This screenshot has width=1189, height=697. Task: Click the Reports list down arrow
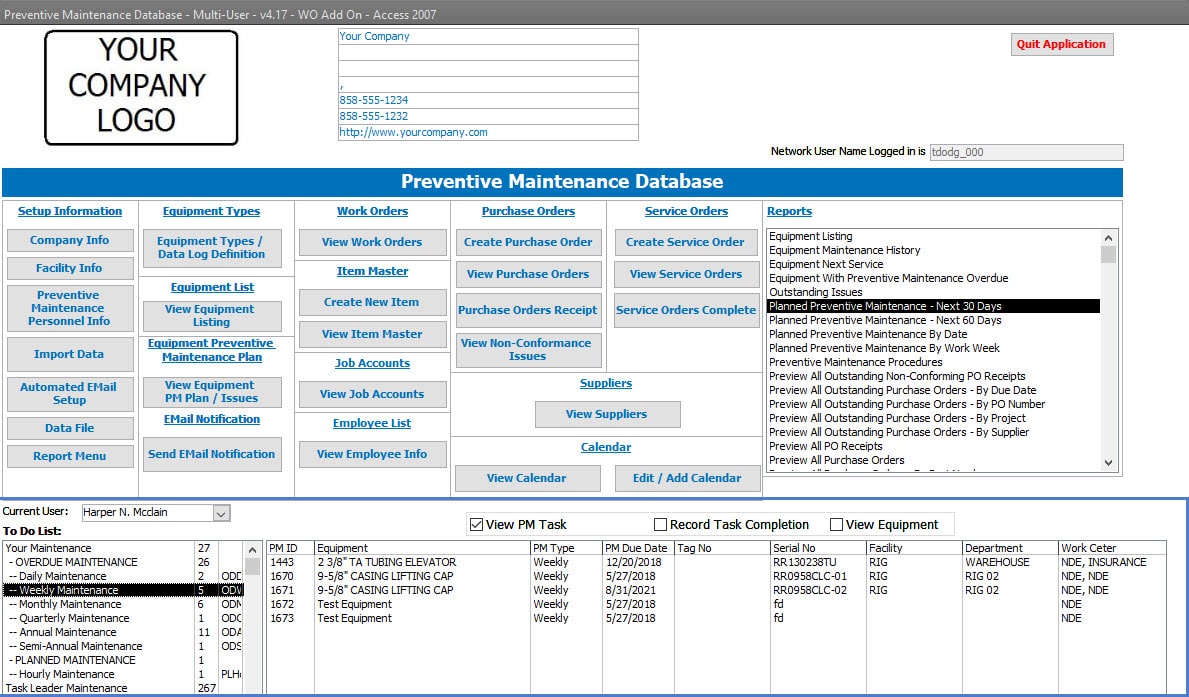1108,462
